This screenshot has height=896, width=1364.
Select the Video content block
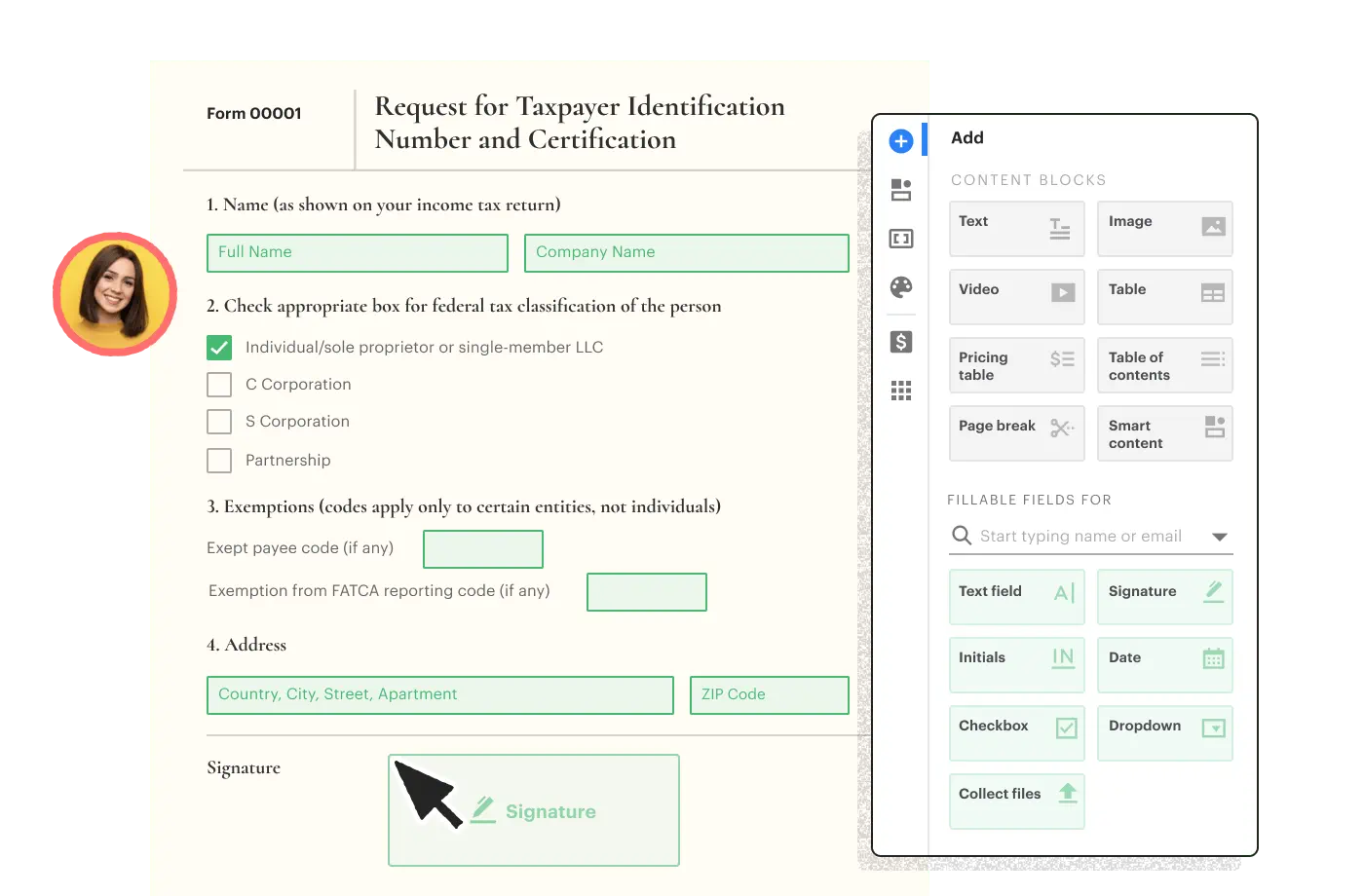point(1017,297)
